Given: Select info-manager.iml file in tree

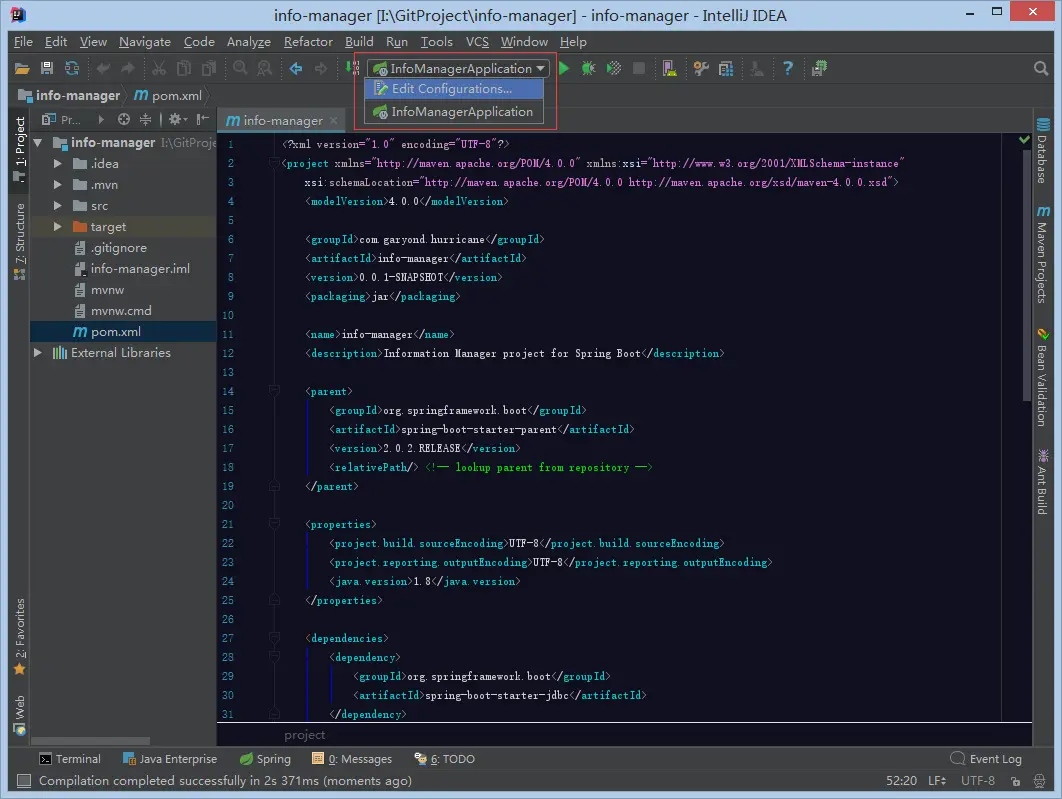Looking at the screenshot, I should click(131, 269).
